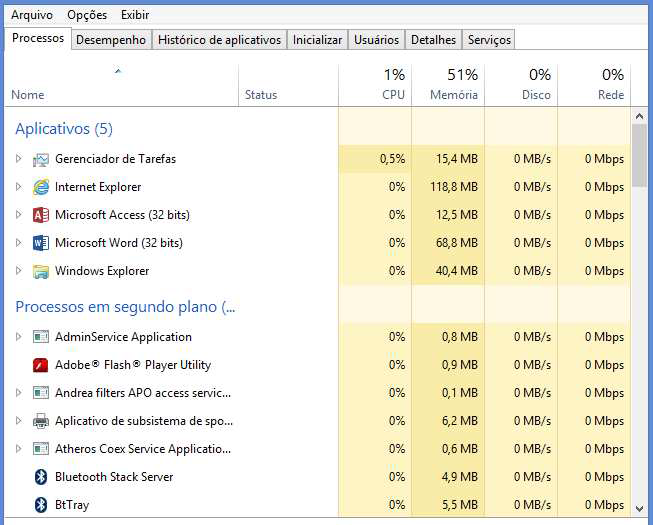Click the Bluetooth Stack Server icon
Image resolution: width=653 pixels, height=525 pixels.
[41, 477]
